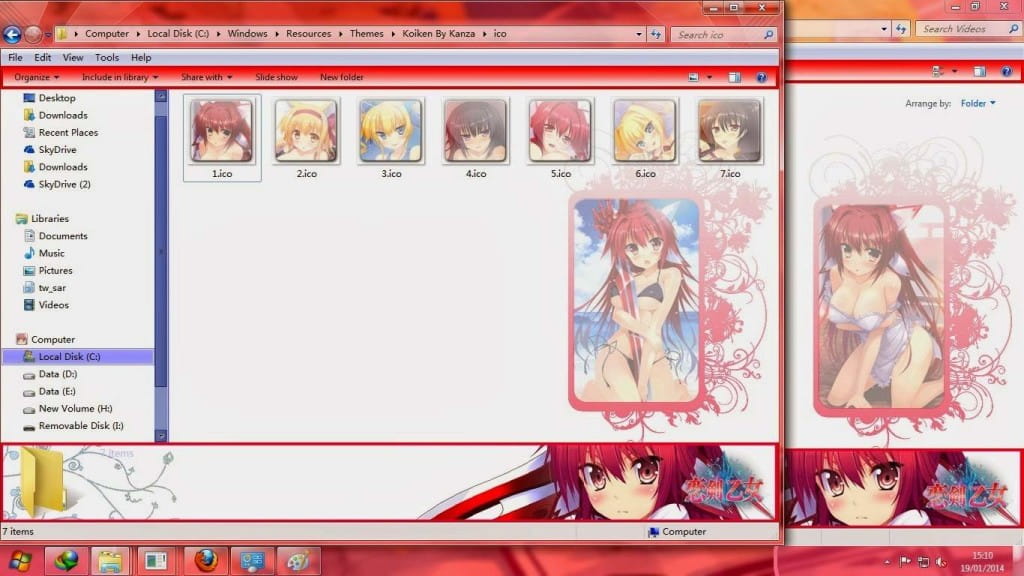The width and height of the screenshot is (1024, 576).
Task: Click the Windows Explorer taskbar icon
Action: pos(110,561)
